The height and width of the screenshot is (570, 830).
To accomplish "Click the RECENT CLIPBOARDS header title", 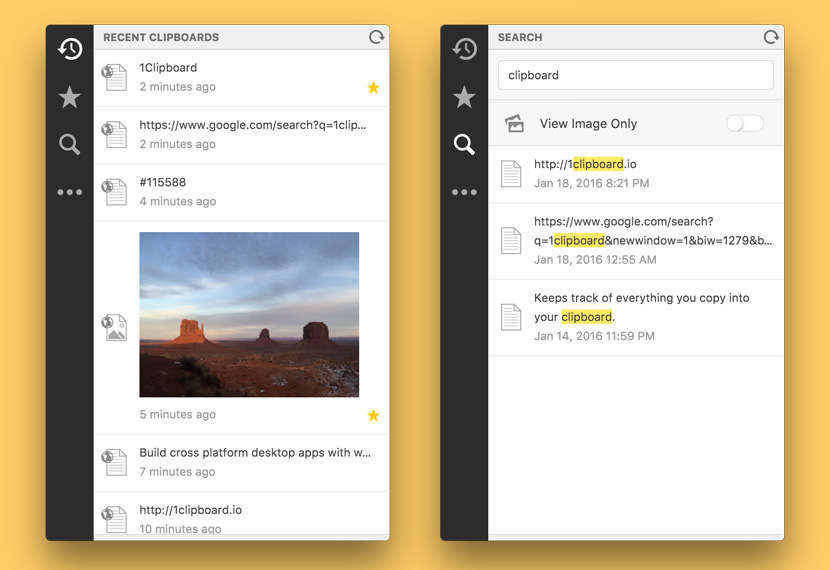I will [161, 38].
